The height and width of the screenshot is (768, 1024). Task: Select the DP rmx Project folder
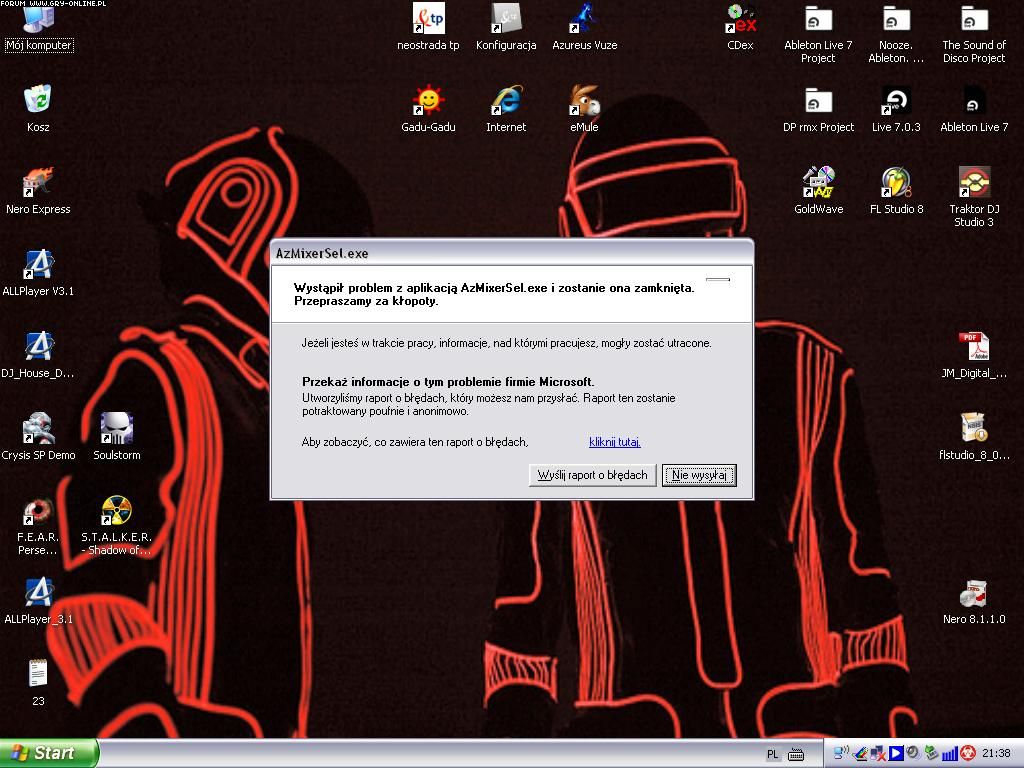coord(818,108)
